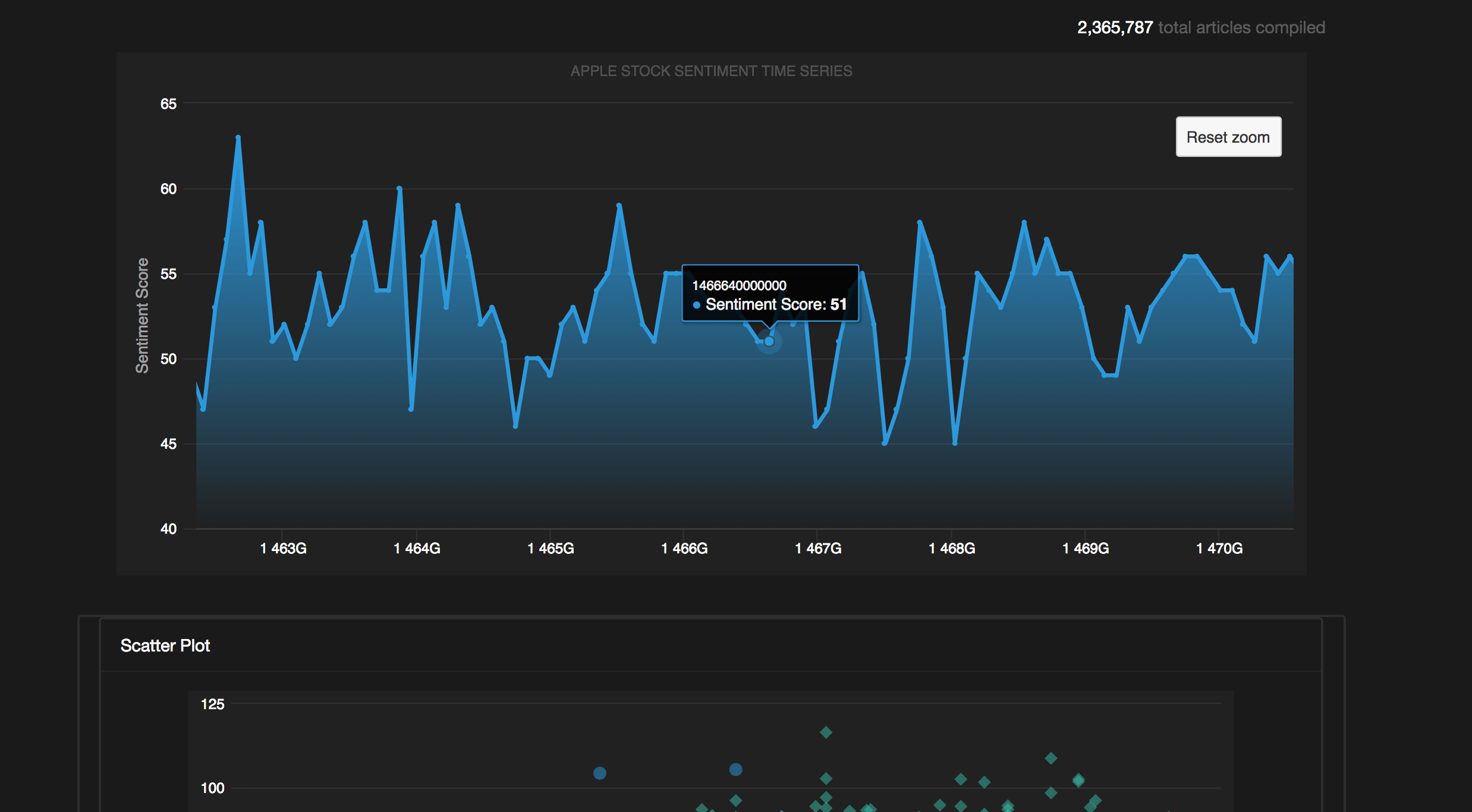Click the Sentiment Score tooltip box

(770, 294)
